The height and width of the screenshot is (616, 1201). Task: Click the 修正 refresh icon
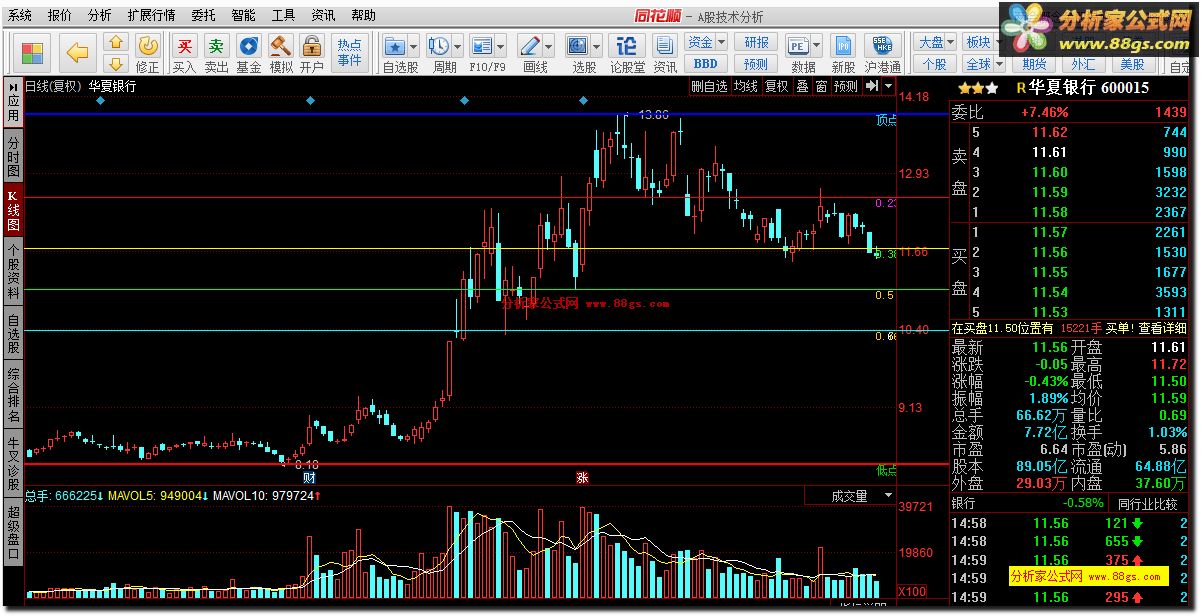tap(148, 45)
